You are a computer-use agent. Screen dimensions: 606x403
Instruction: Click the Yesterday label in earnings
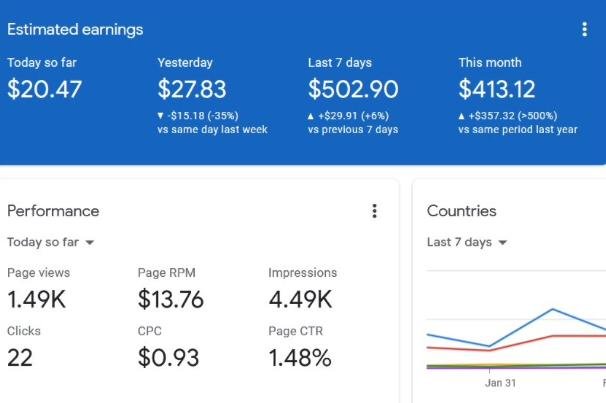tap(185, 63)
